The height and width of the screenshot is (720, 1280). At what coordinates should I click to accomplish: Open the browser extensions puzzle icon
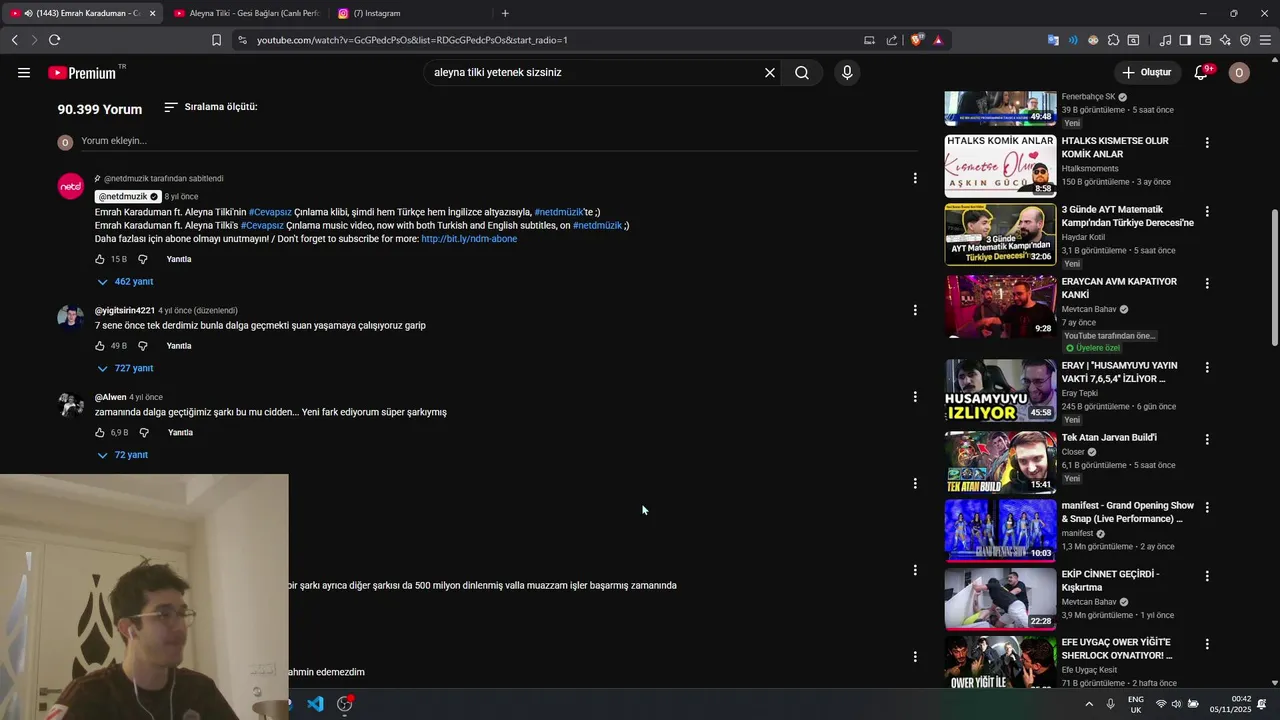pyautogui.click(x=1113, y=40)
